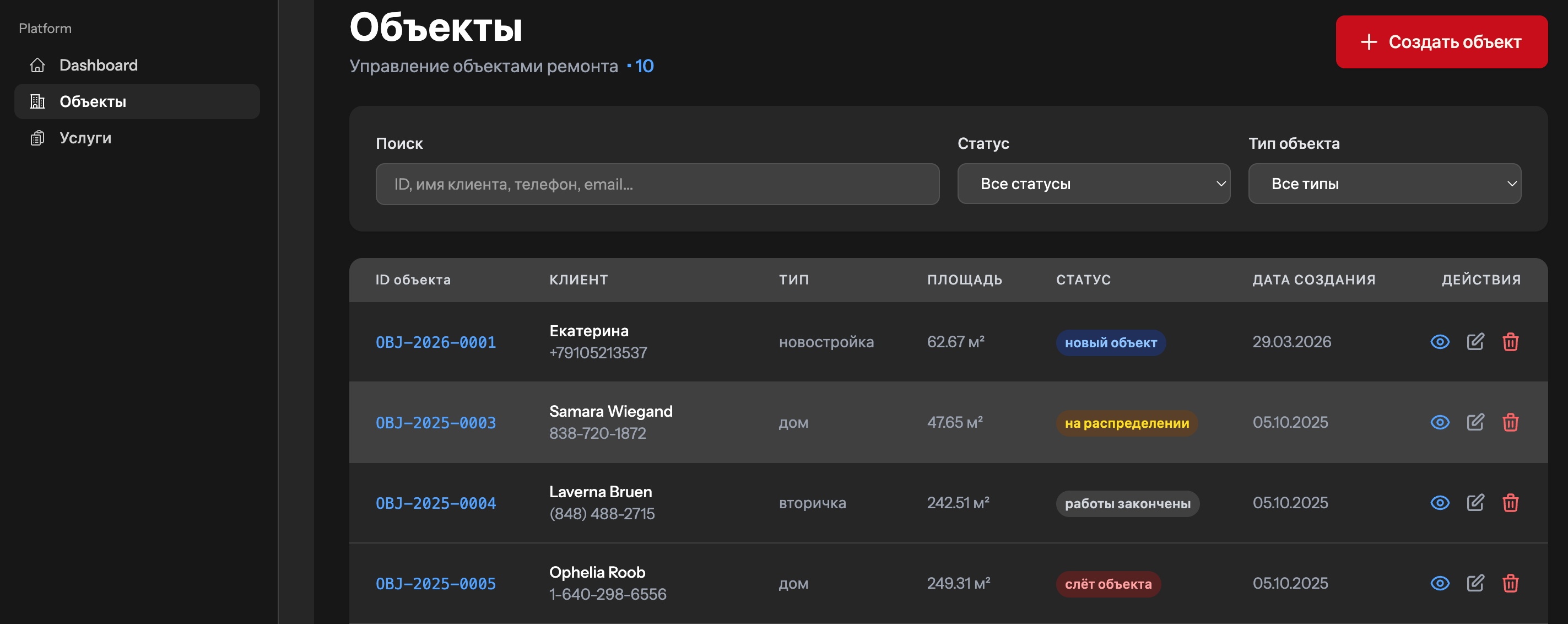
Task: View Ophelia Roob object via eye icon
Action: 1440,583
